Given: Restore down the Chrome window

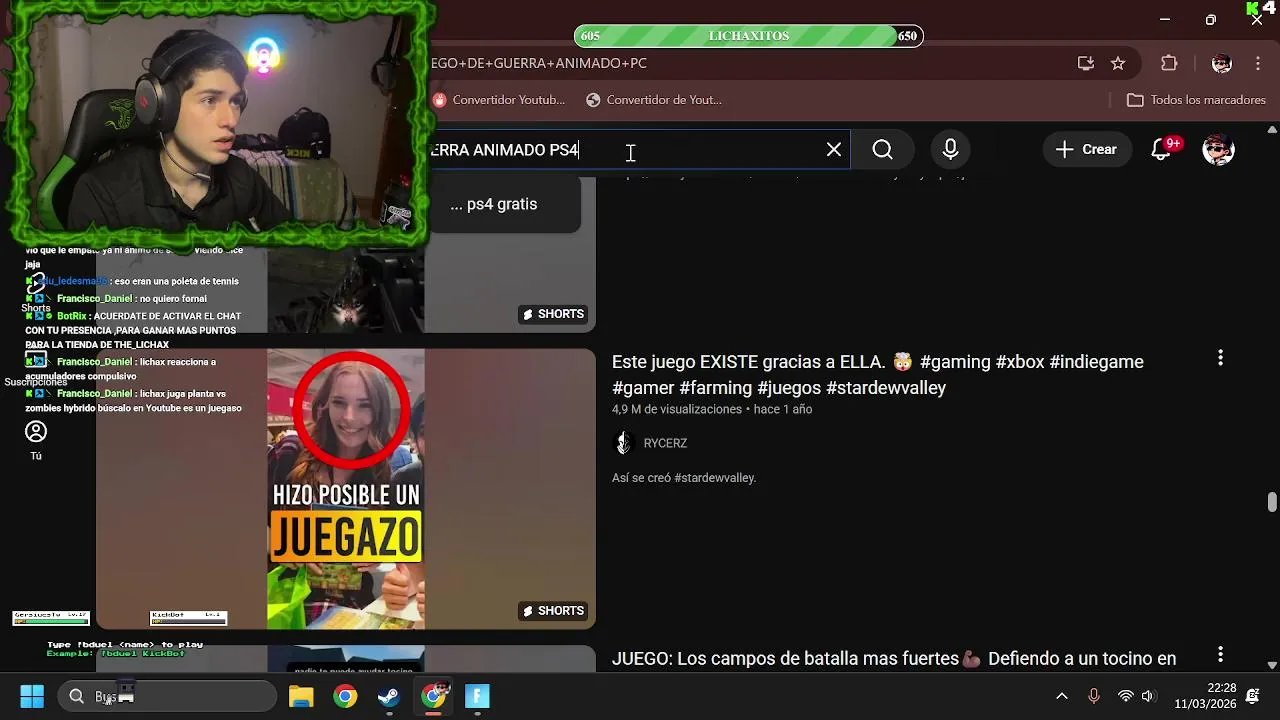Looking at the screenshot, I should click(1211, 19).
